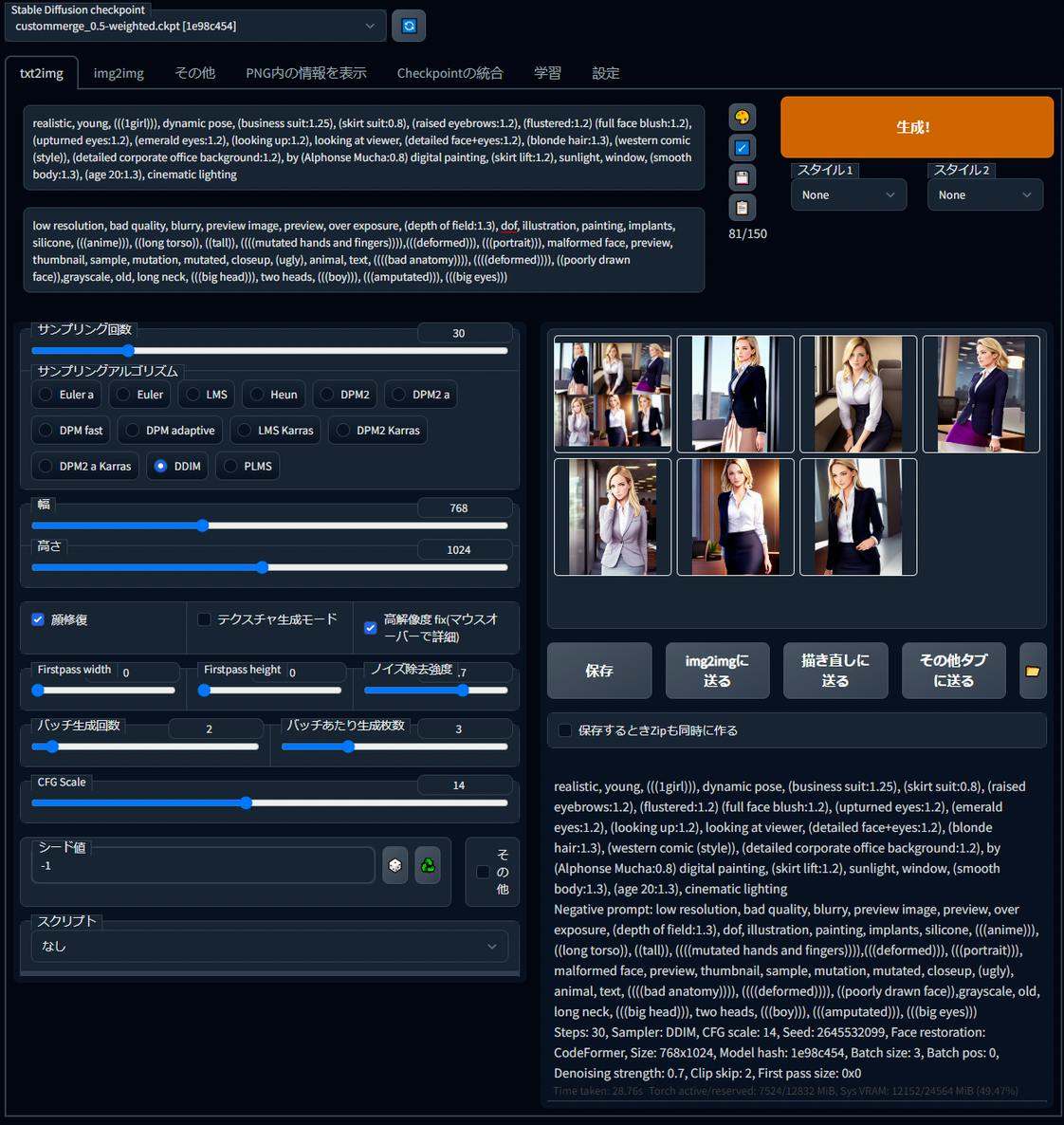This screenshot has height=1125, width=1064.
Task: Click the clipboard apply style icon
Action: pos(742,208)
